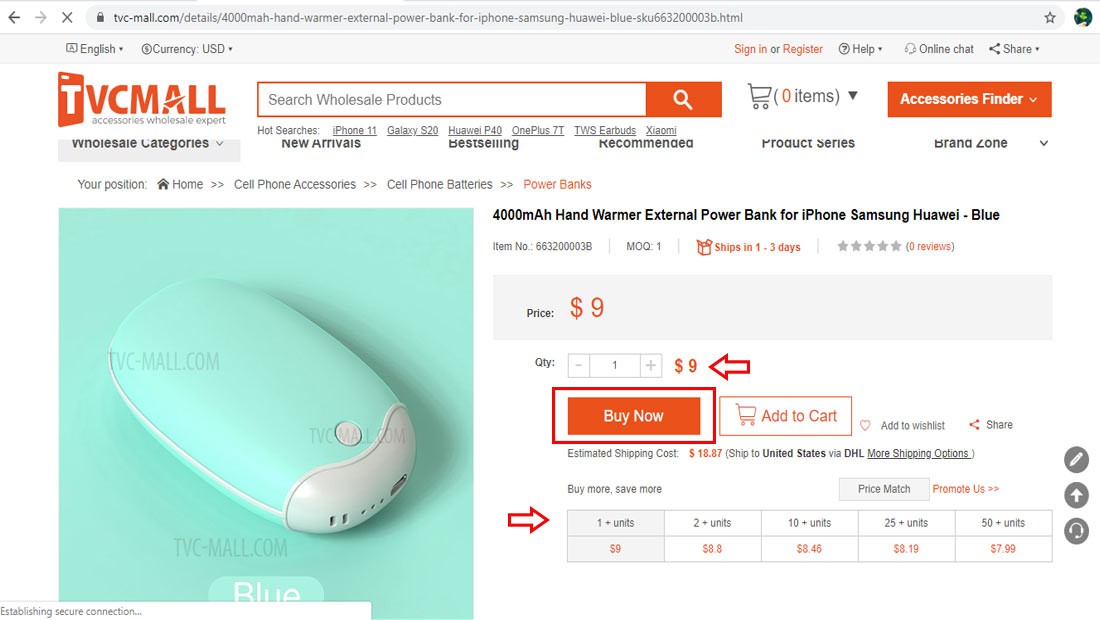Select the 10 + units price tier

point(808,523)
